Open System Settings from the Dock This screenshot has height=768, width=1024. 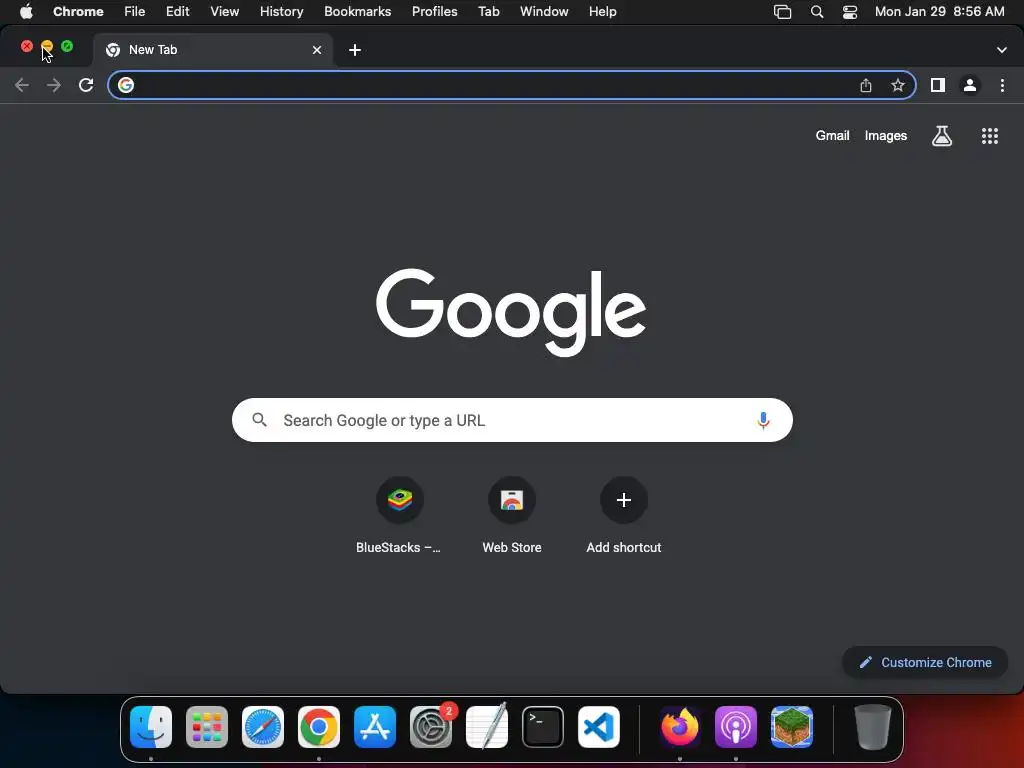(431, 727)
